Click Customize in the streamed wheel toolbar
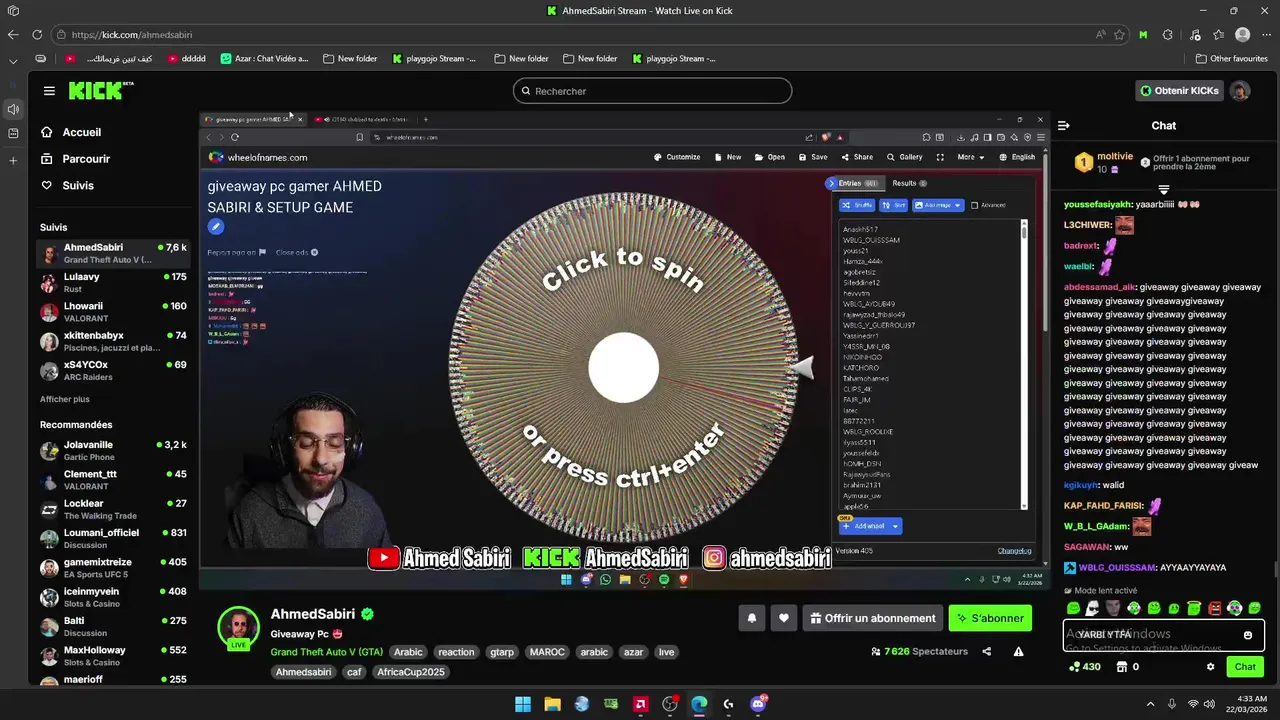The width and height of the screenshot is (1280, 720). [x=677, y=157]
